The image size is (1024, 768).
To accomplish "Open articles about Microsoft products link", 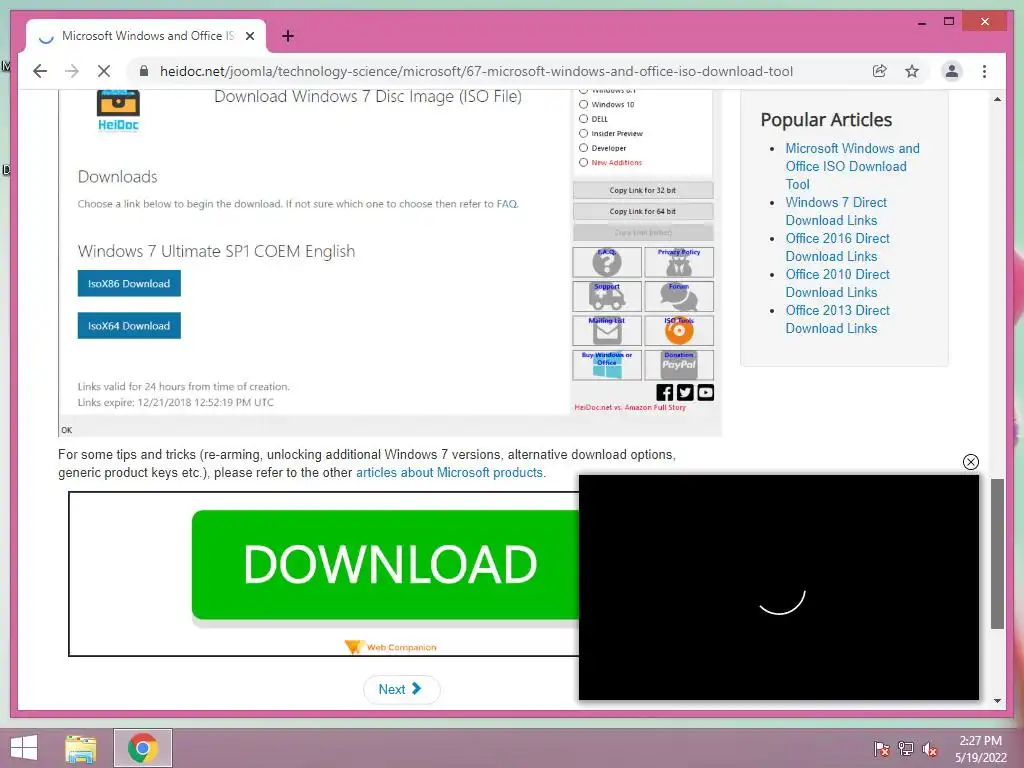I will [449, 472].
